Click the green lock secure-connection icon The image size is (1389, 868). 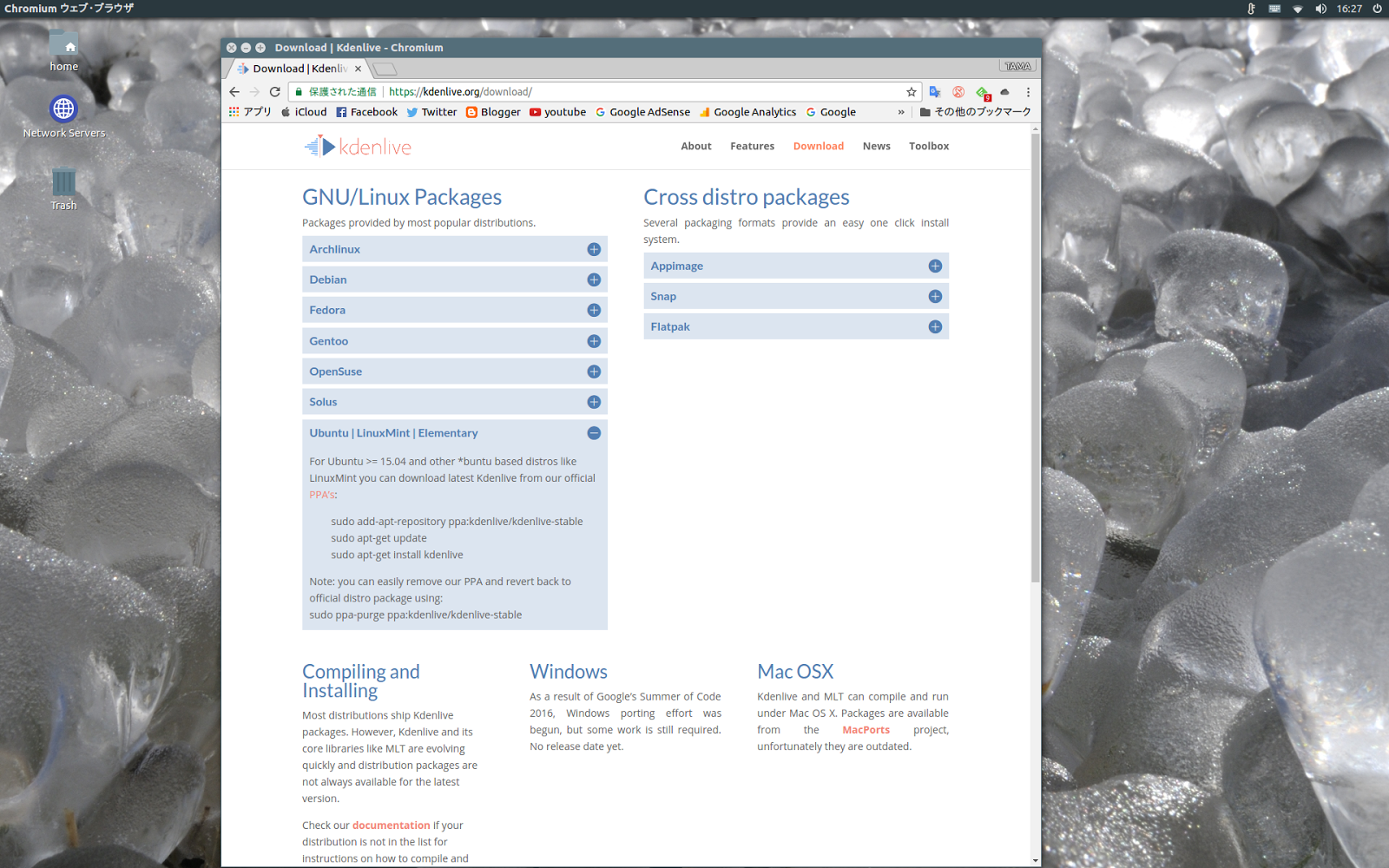click(299, 92)
